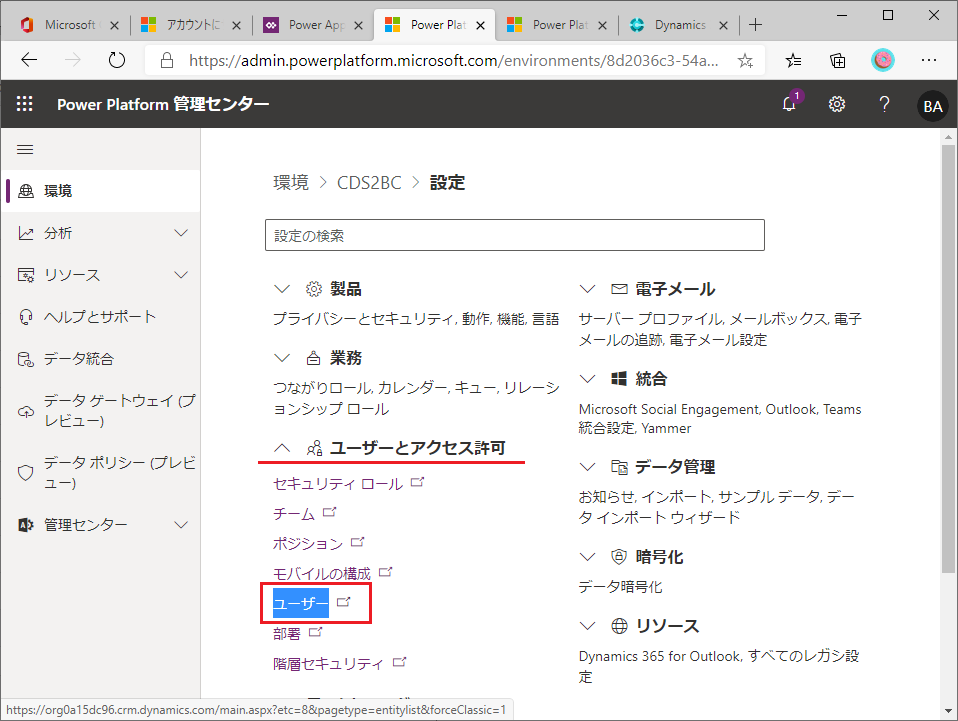958x721 pixels.
Task: Reload the page with refresh icon
Action: point(116,60)
